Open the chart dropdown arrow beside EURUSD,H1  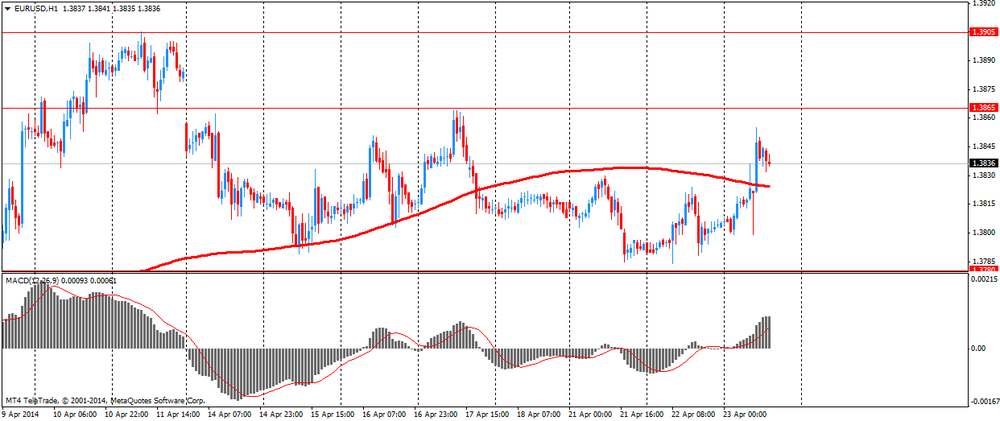point(8,8)
